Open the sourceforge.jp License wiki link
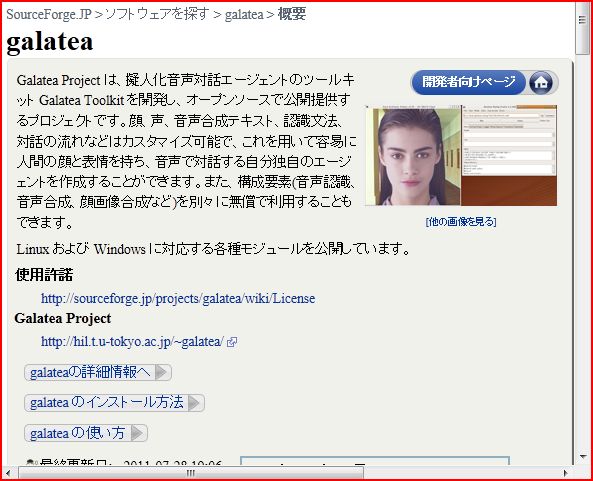The height and width of the screenshot is (481, 593). [x=178, y=299]
